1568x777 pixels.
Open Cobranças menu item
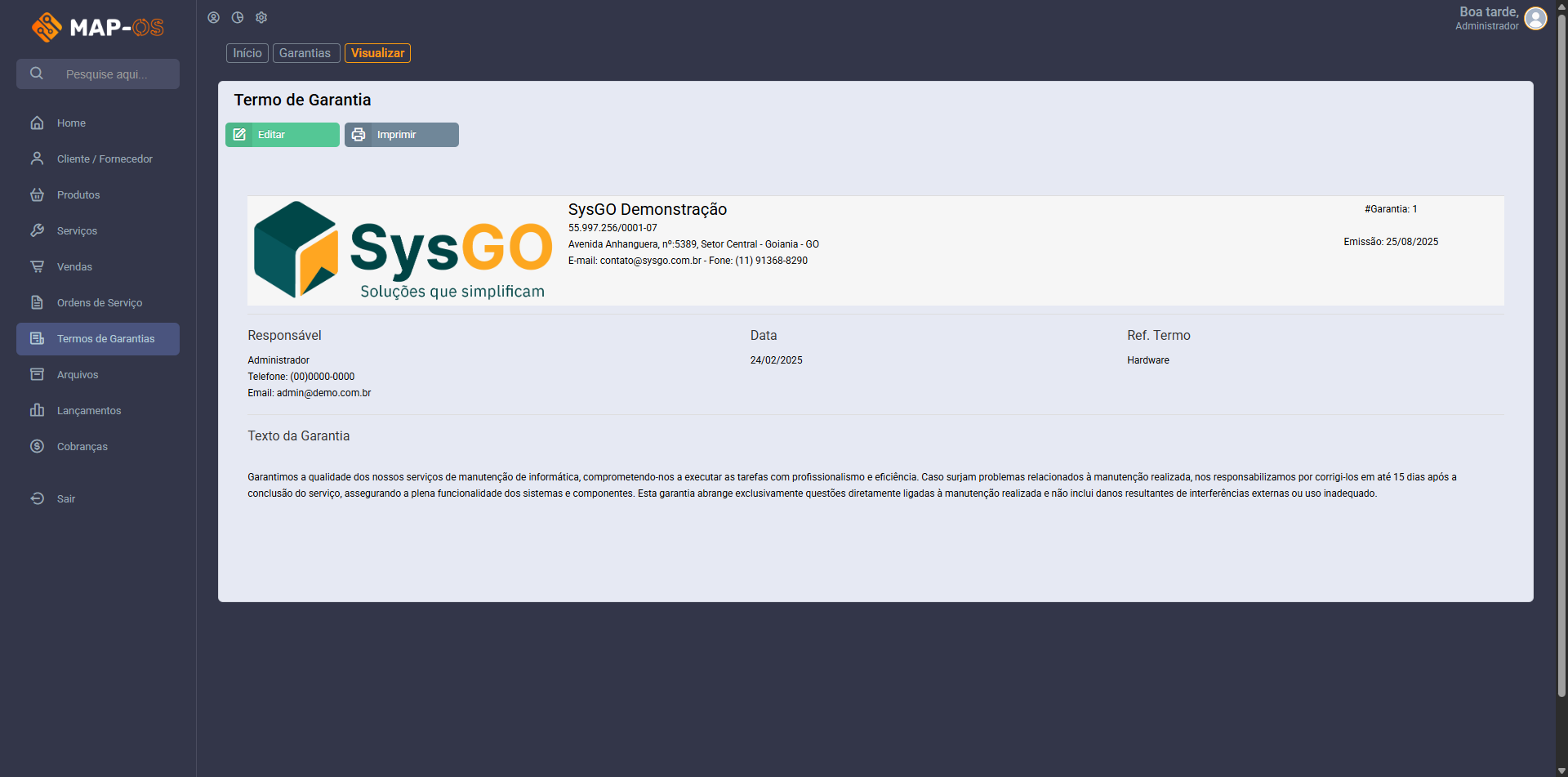98,446
